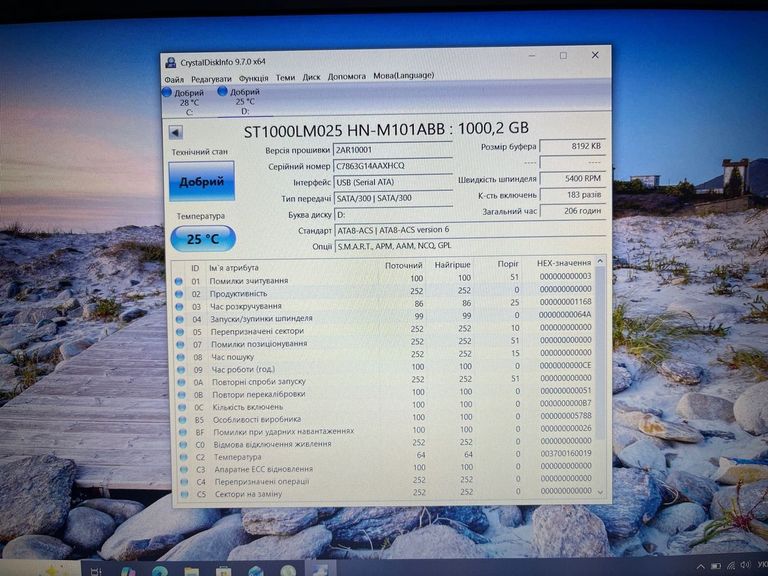Click the hex value 000000001168

pos(565,302)
